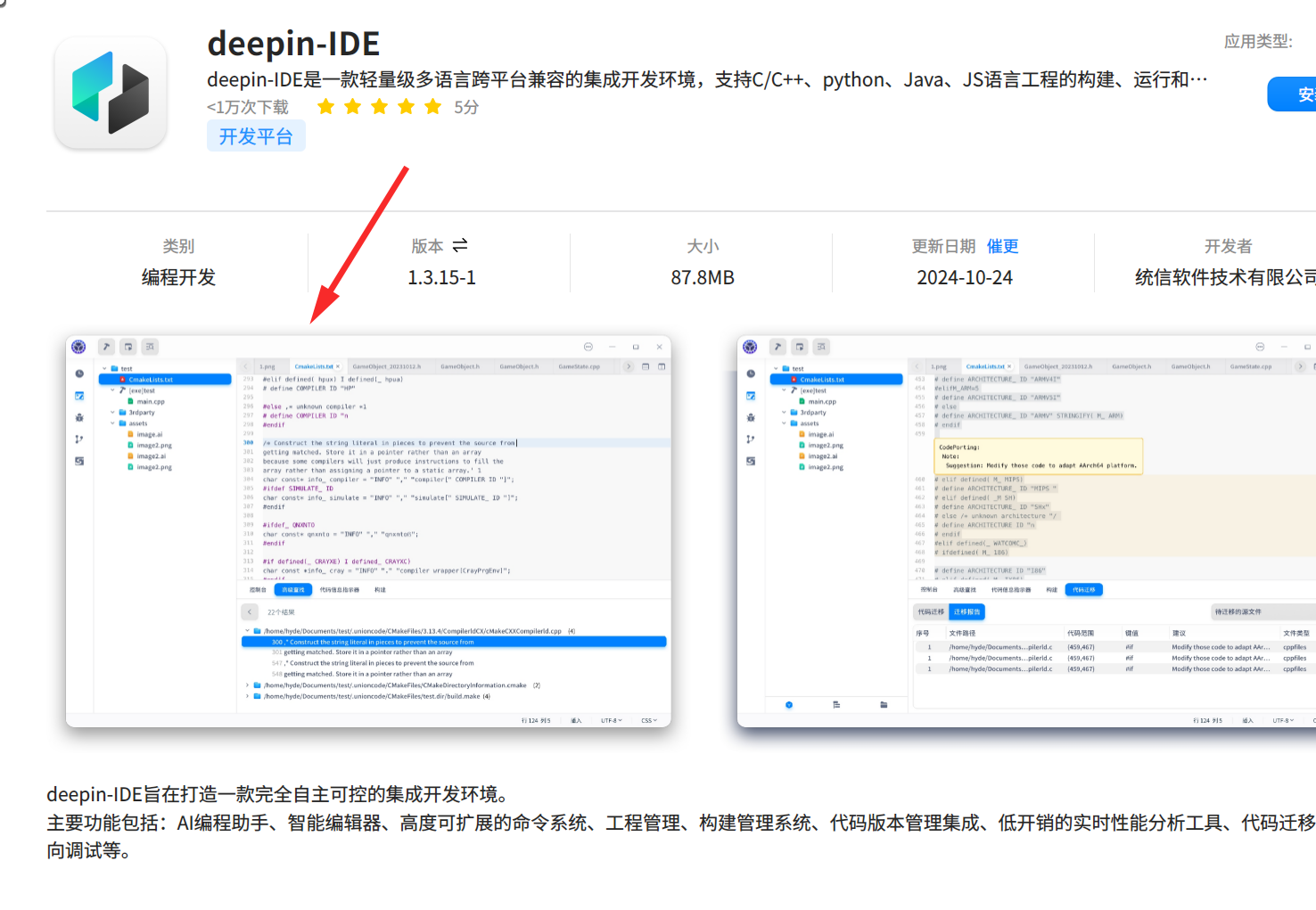Click the yellow five-star rating row
The height and width of the screenshot is (910, 1316).
pos(380,107)
